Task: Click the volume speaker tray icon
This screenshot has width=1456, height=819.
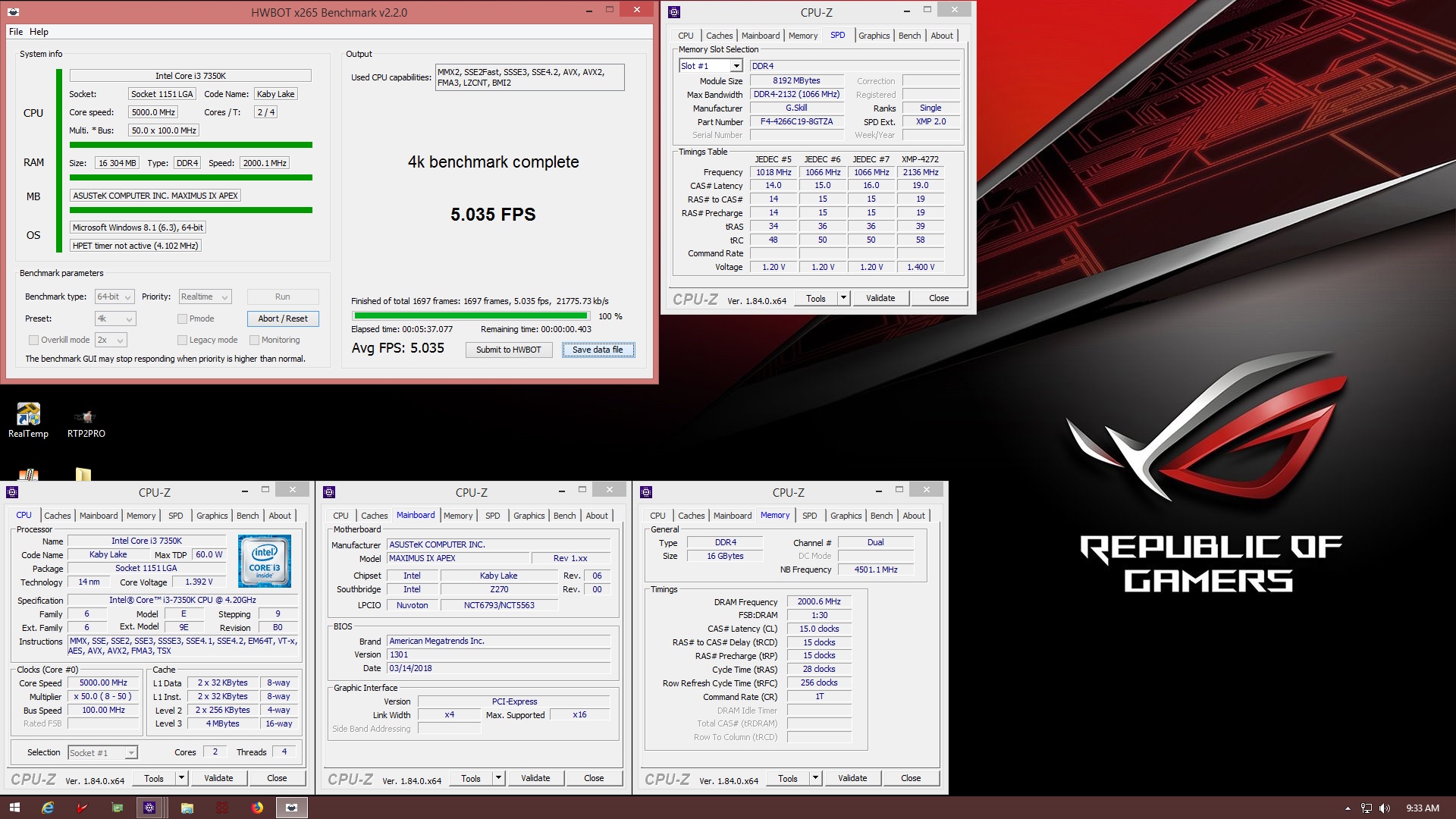Action: click(x=1385, y=808)
